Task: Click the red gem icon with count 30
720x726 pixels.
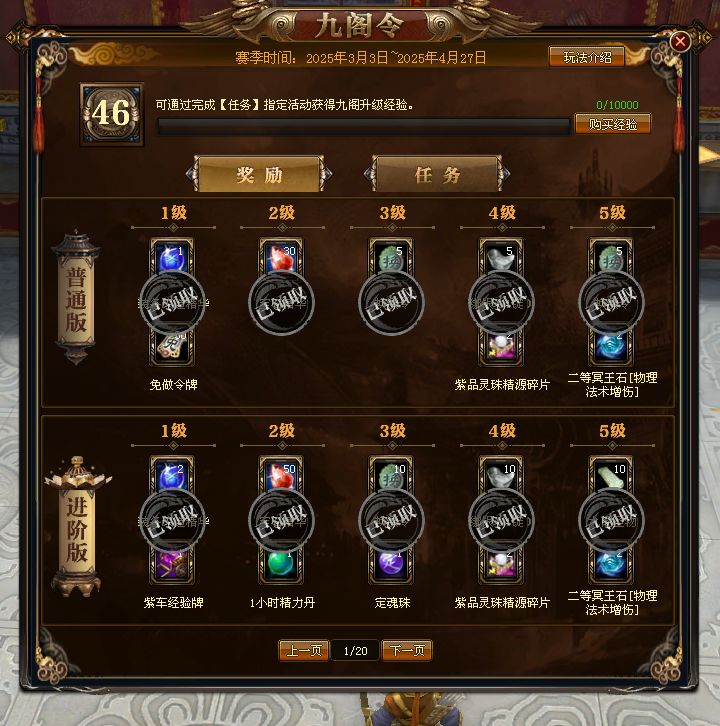Action: pyautogui.click(x=282, y=257)
